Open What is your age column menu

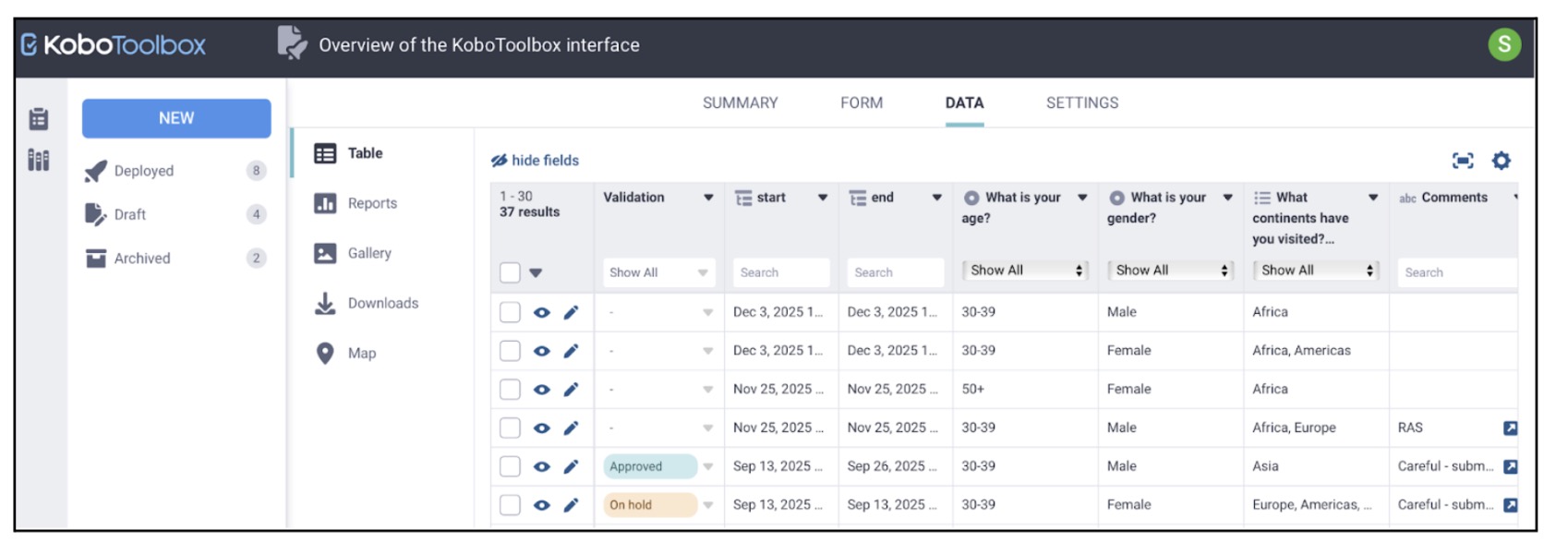pyautogui.click(x=1082, y=198)
